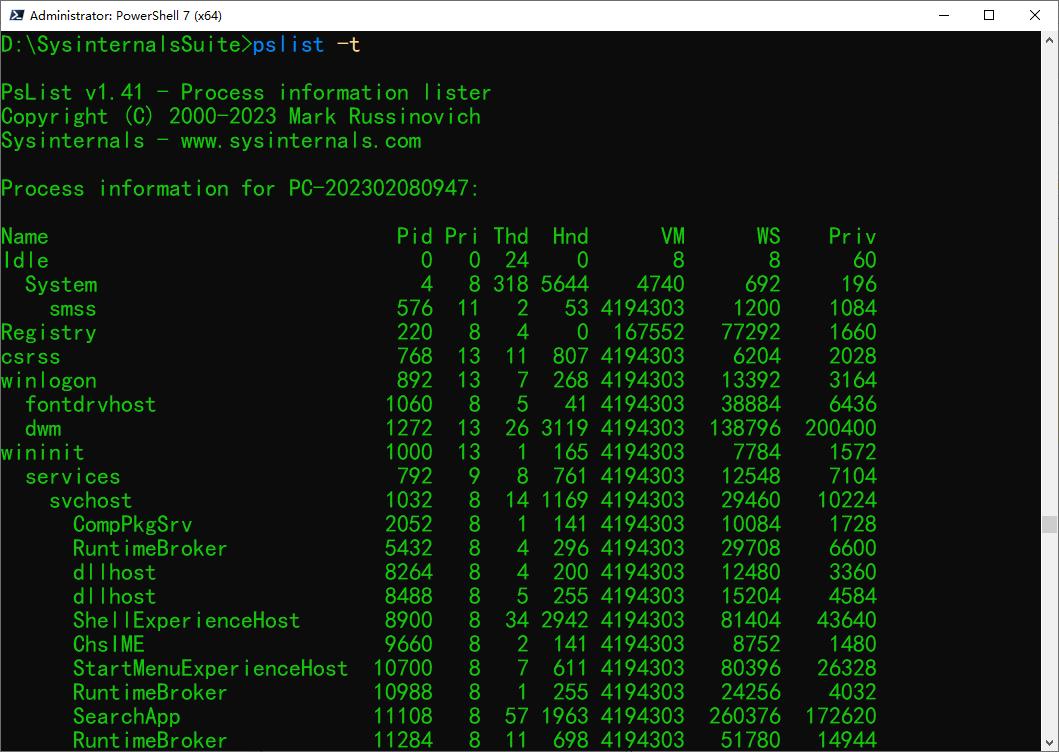The image size is (1059, 752).
Task: Click RuntimeBroker with Pid 5432
Action: coord(150,549)
